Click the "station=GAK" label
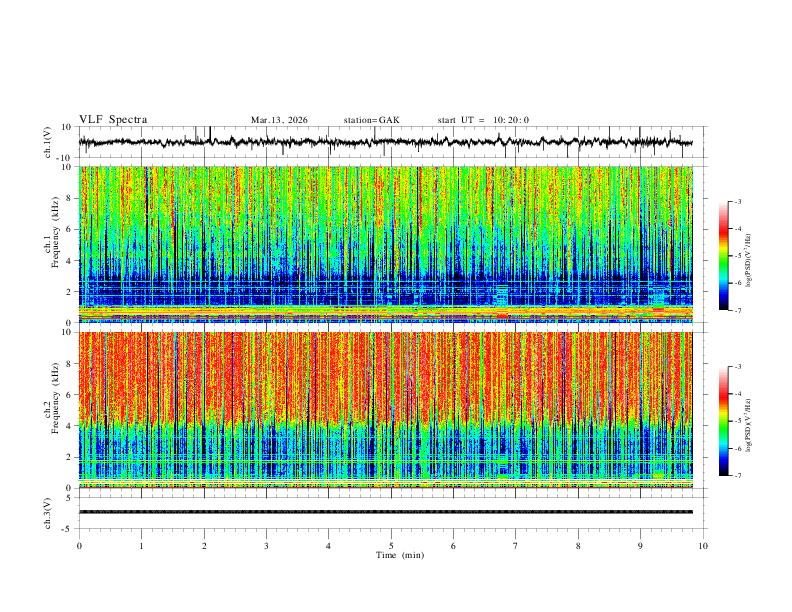 click(x=372, y=120)
